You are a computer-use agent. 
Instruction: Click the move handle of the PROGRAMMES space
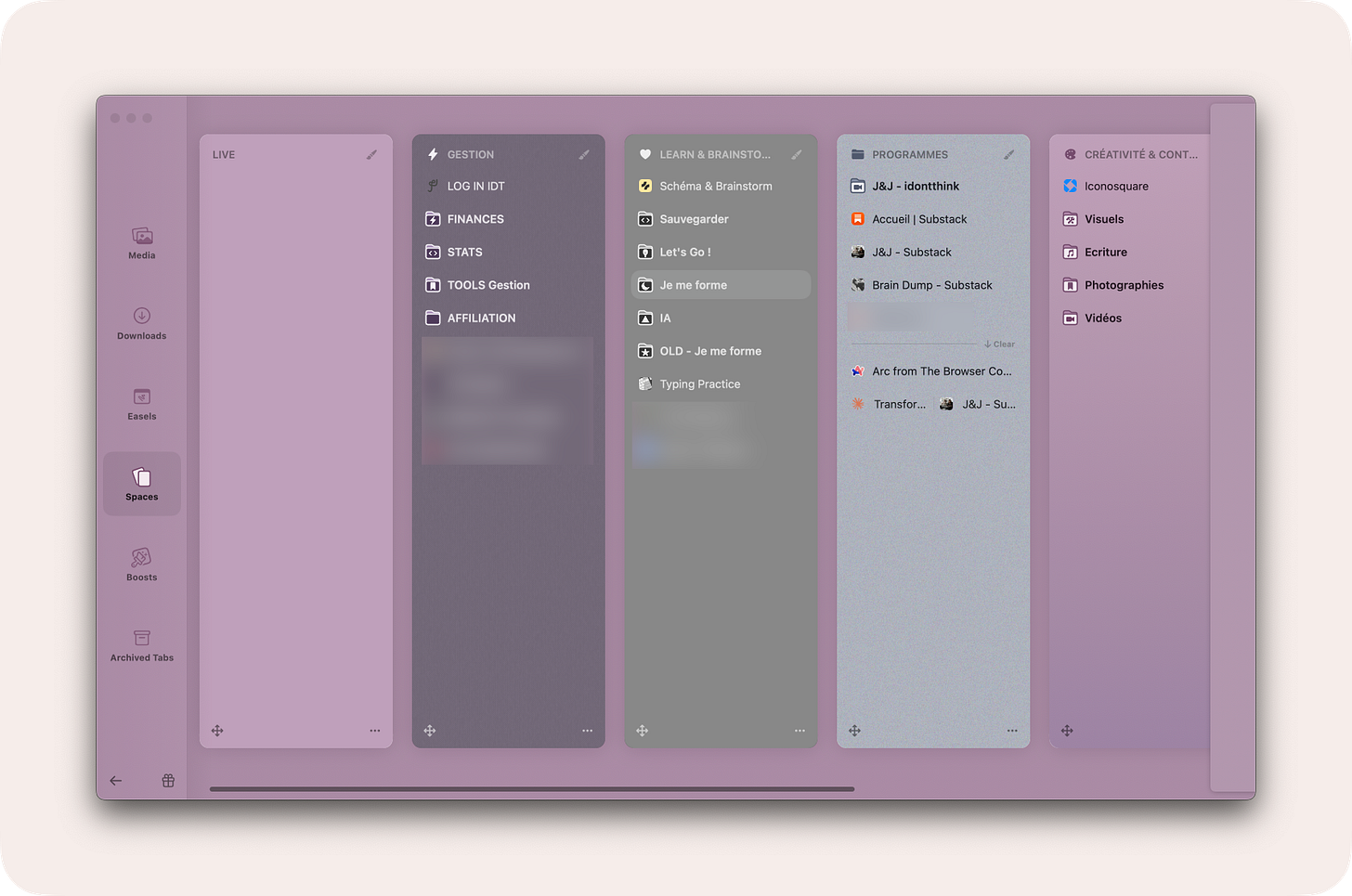(x=855, y=731)
